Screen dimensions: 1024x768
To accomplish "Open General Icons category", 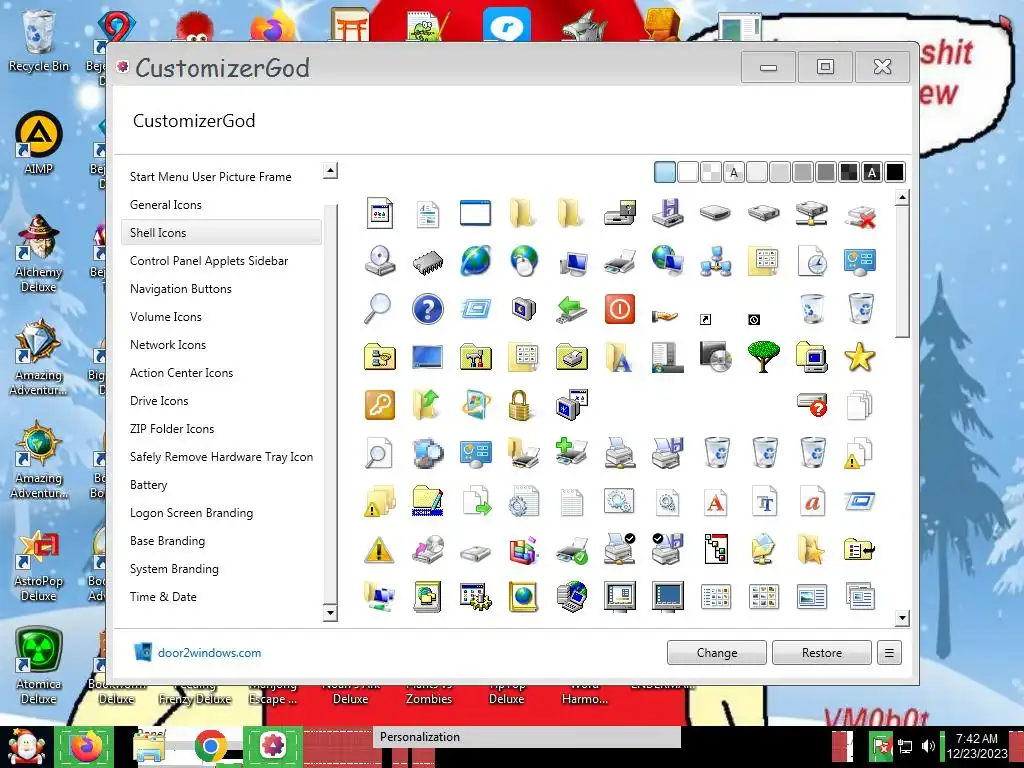I will (x=166, y=205).
